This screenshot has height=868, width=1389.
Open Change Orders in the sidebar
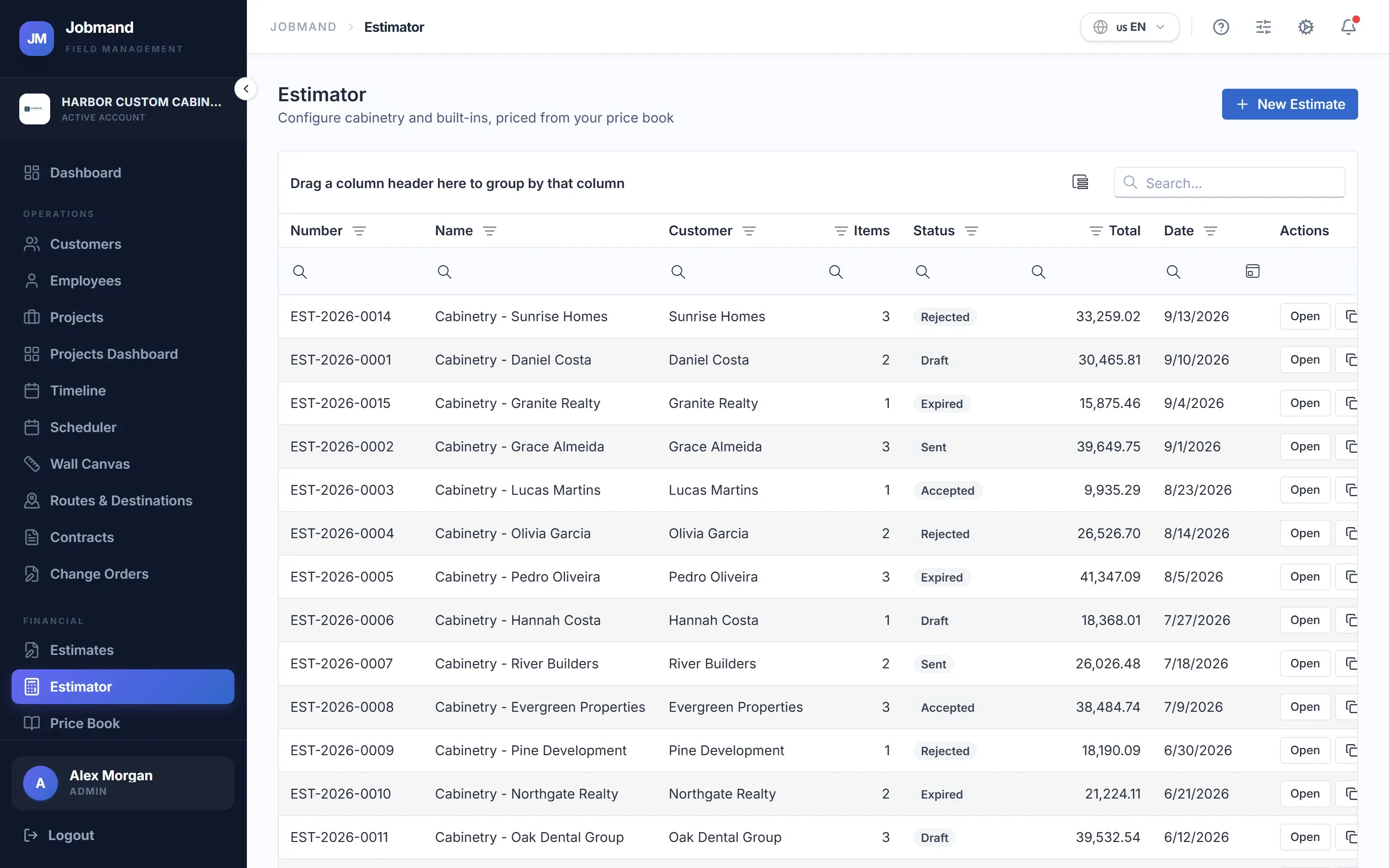123,574
